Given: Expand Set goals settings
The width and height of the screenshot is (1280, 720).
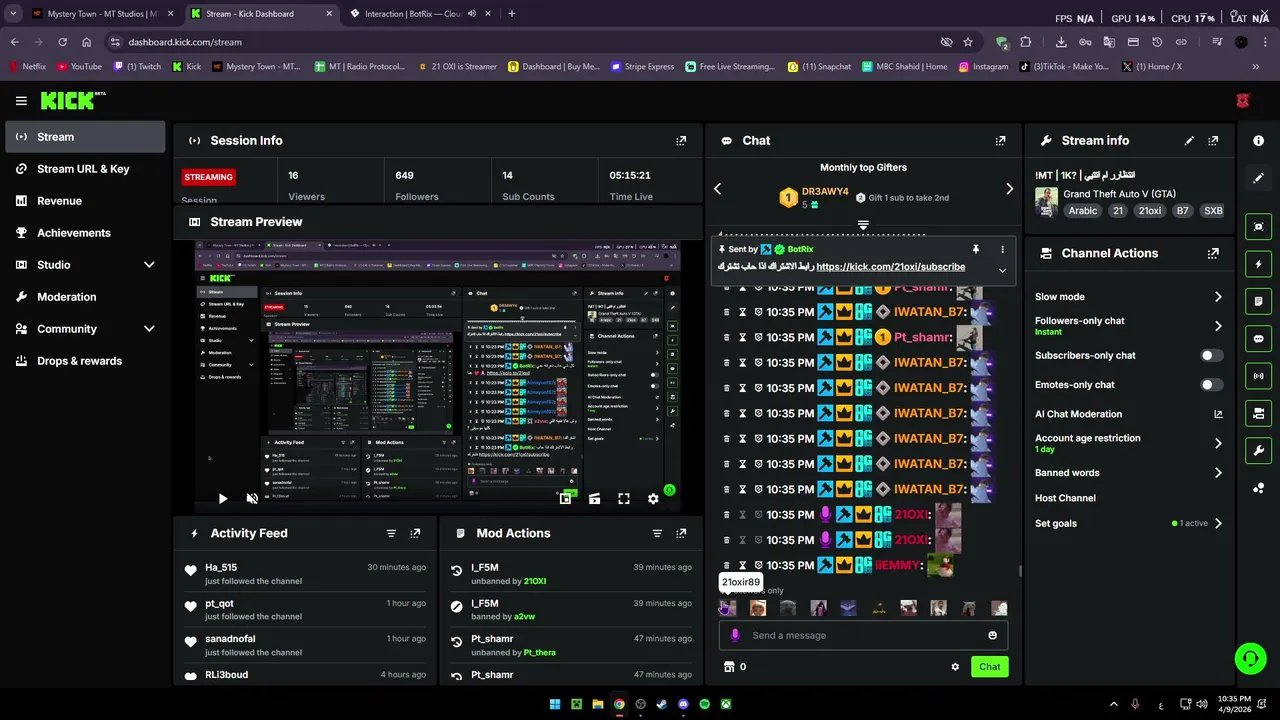Looking at the screenshot, I should pyautogui.click(x=1218, y=523).
